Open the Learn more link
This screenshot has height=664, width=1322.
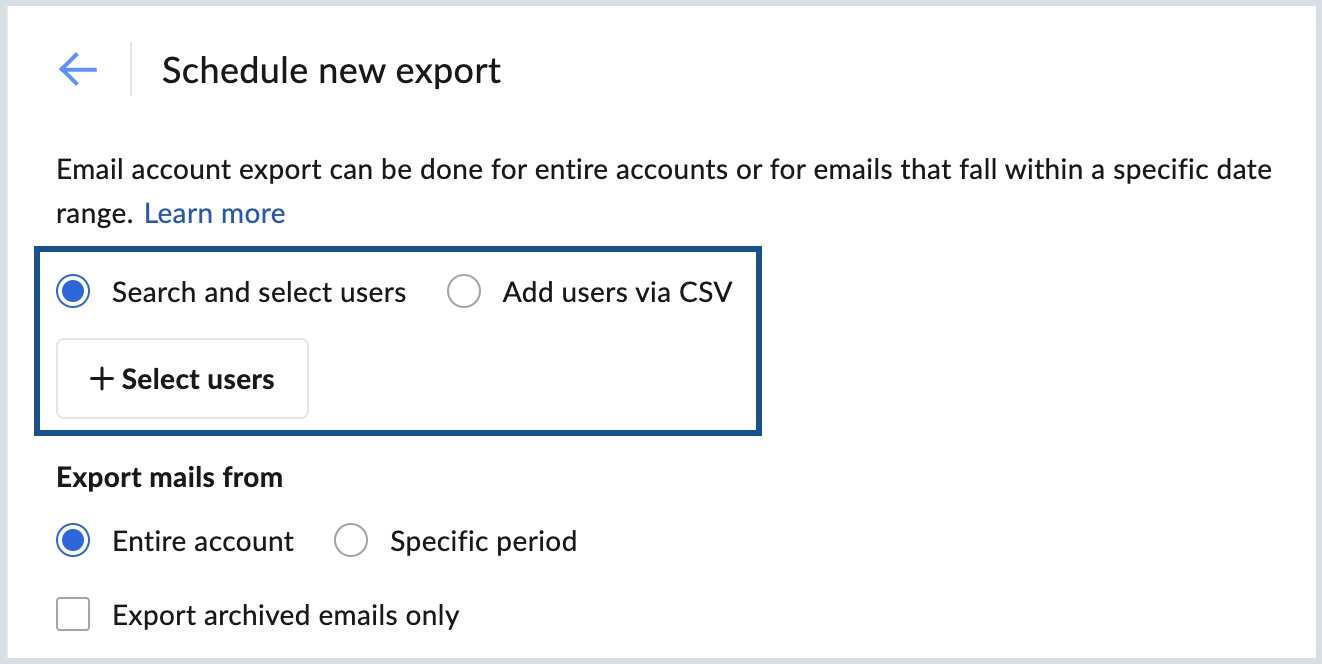tap(214, 212)
